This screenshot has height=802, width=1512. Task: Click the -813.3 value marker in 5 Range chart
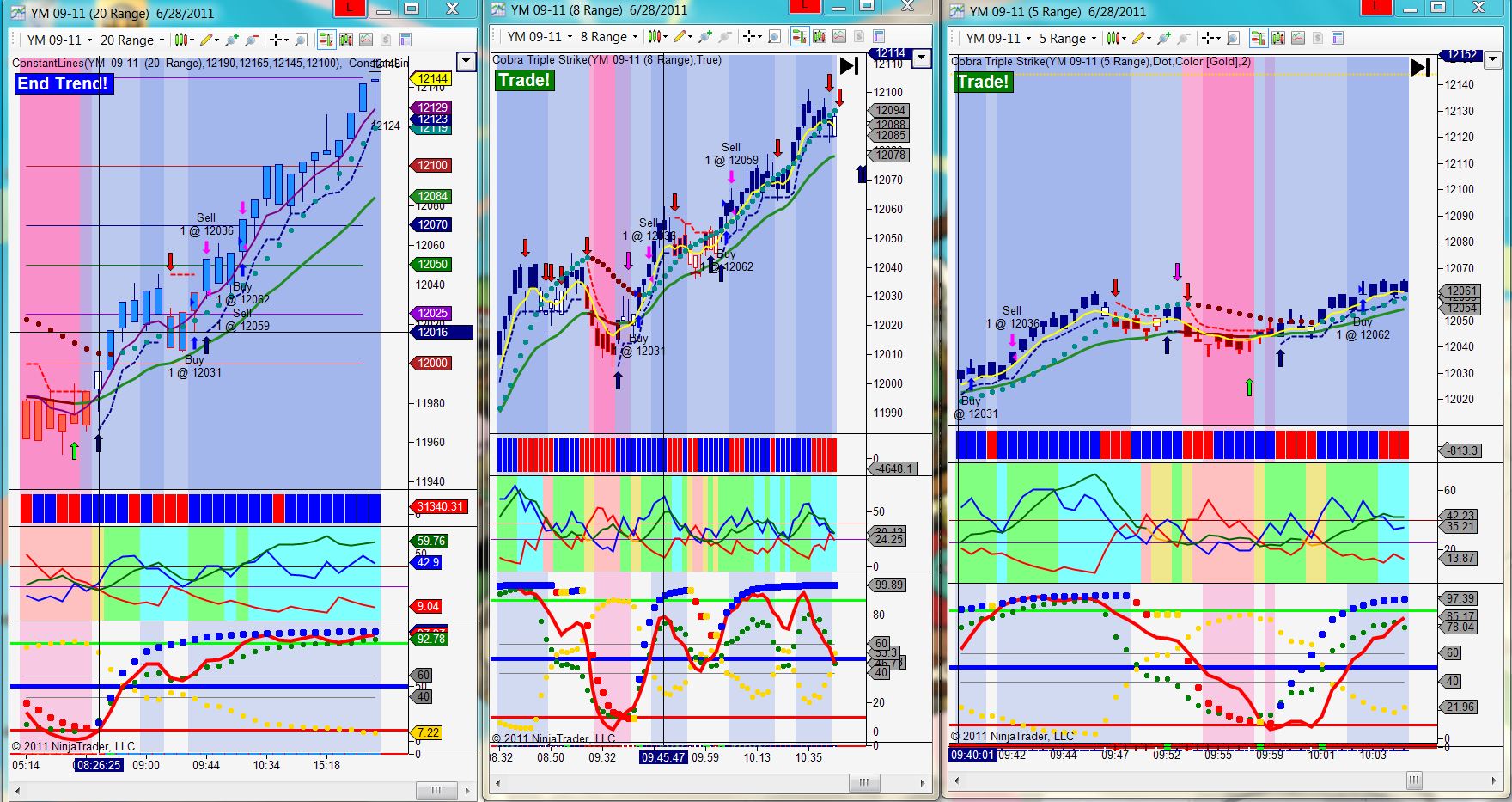(x=1460, y=450)
